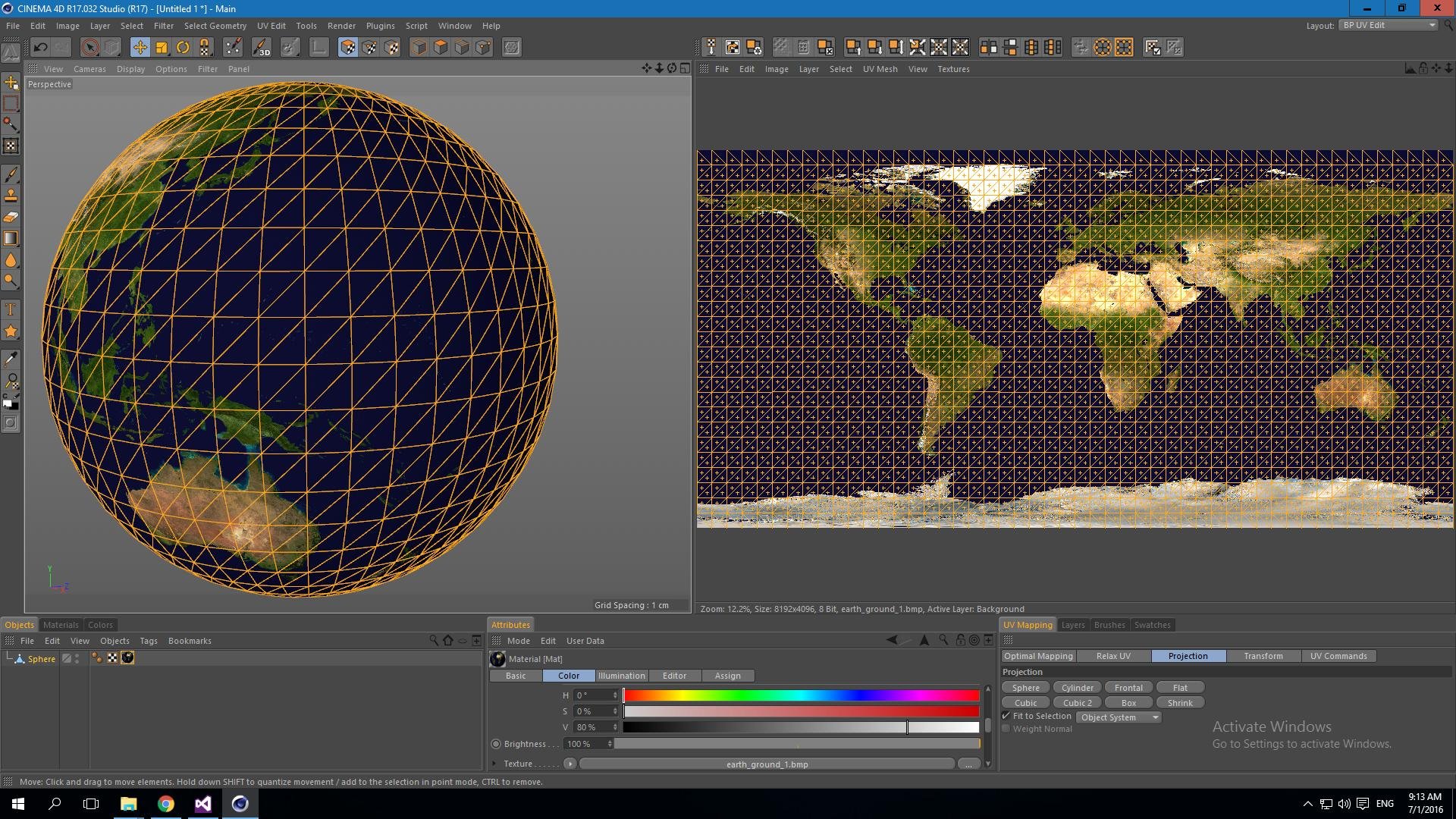Select the Clone Stamp tool
Viewport: 1456px width, 819px height.
point(11,196)
